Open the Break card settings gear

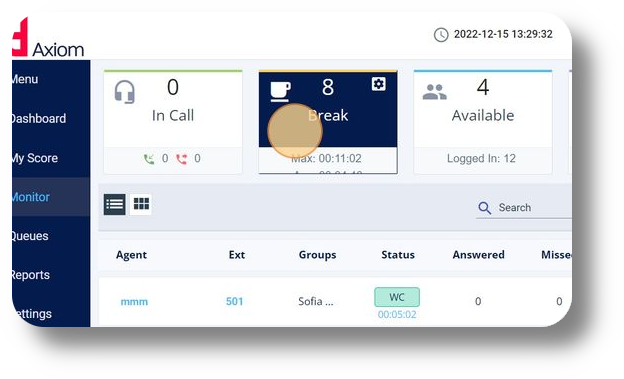[378, 84]
